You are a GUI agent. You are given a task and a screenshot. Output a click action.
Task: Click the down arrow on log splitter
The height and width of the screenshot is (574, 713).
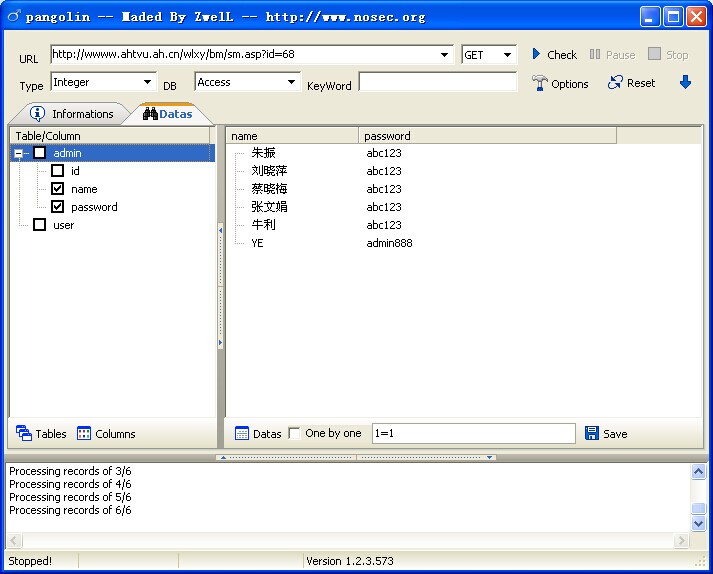point(489,457)
